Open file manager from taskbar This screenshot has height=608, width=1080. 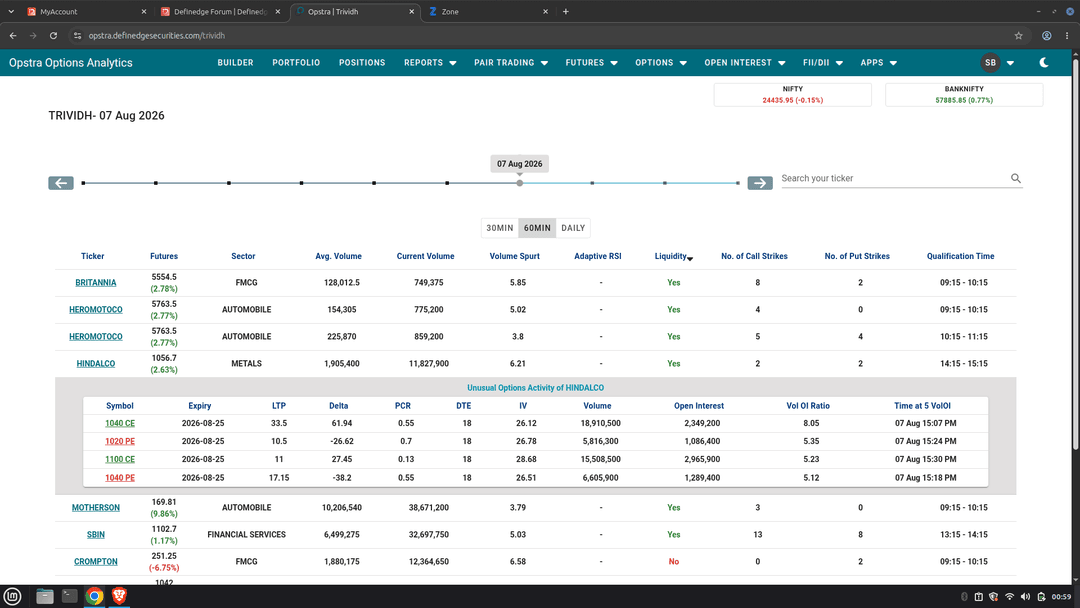[x=45, y=596]
